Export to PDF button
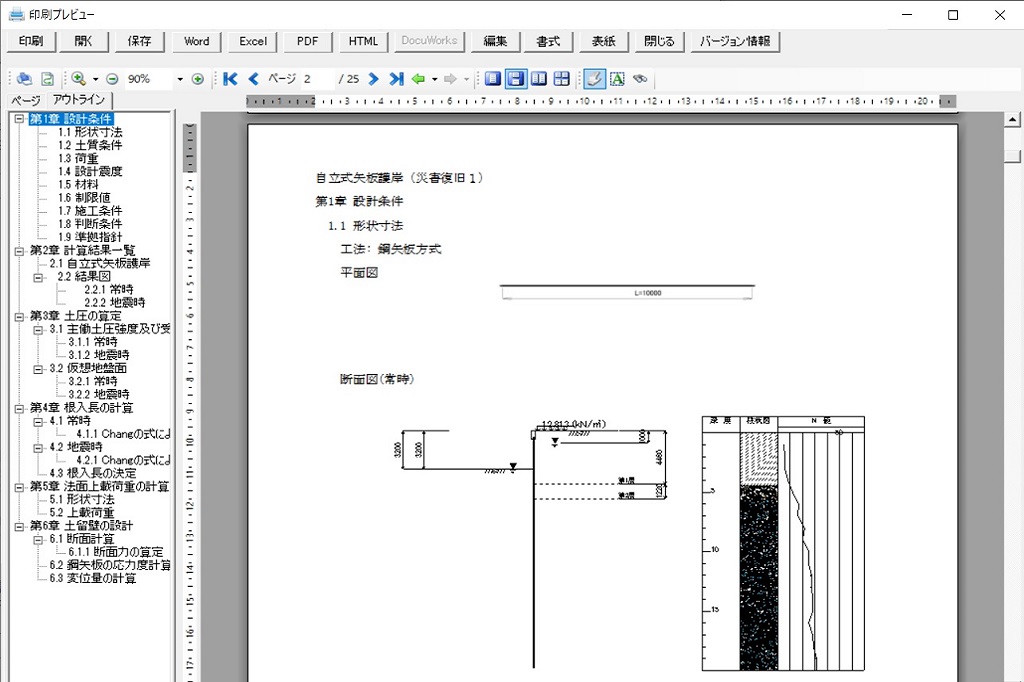Screen dimensions: 1024x682 click(x=308, y=41)
